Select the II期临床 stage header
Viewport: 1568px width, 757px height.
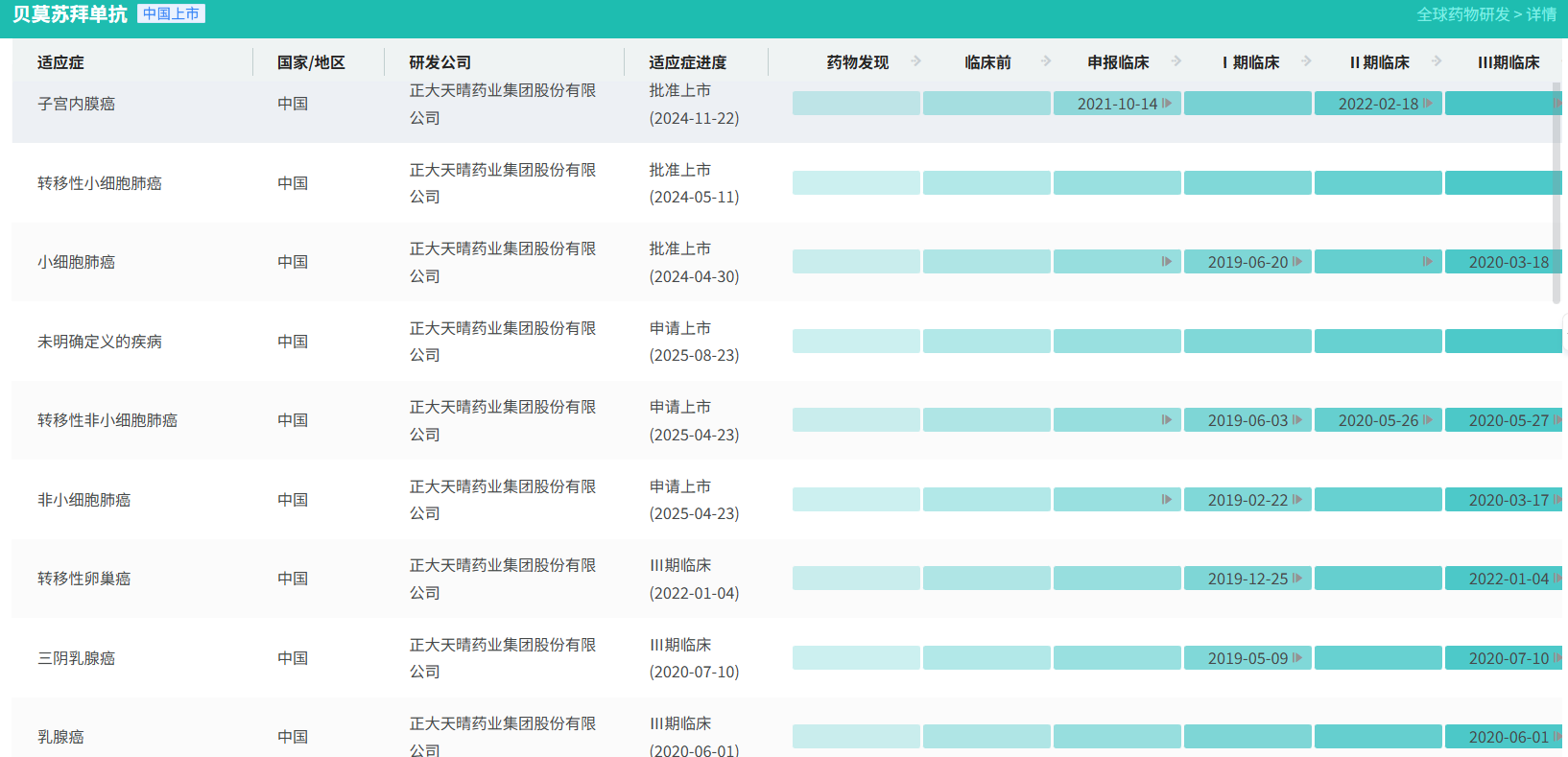(x=1380, y=62)
